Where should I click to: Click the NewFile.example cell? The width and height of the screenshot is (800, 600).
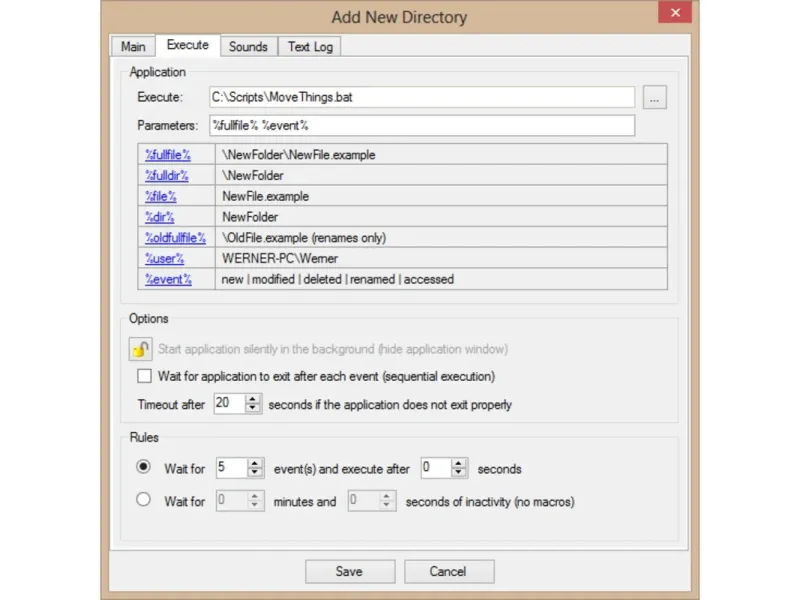click(x=441, y=196)
